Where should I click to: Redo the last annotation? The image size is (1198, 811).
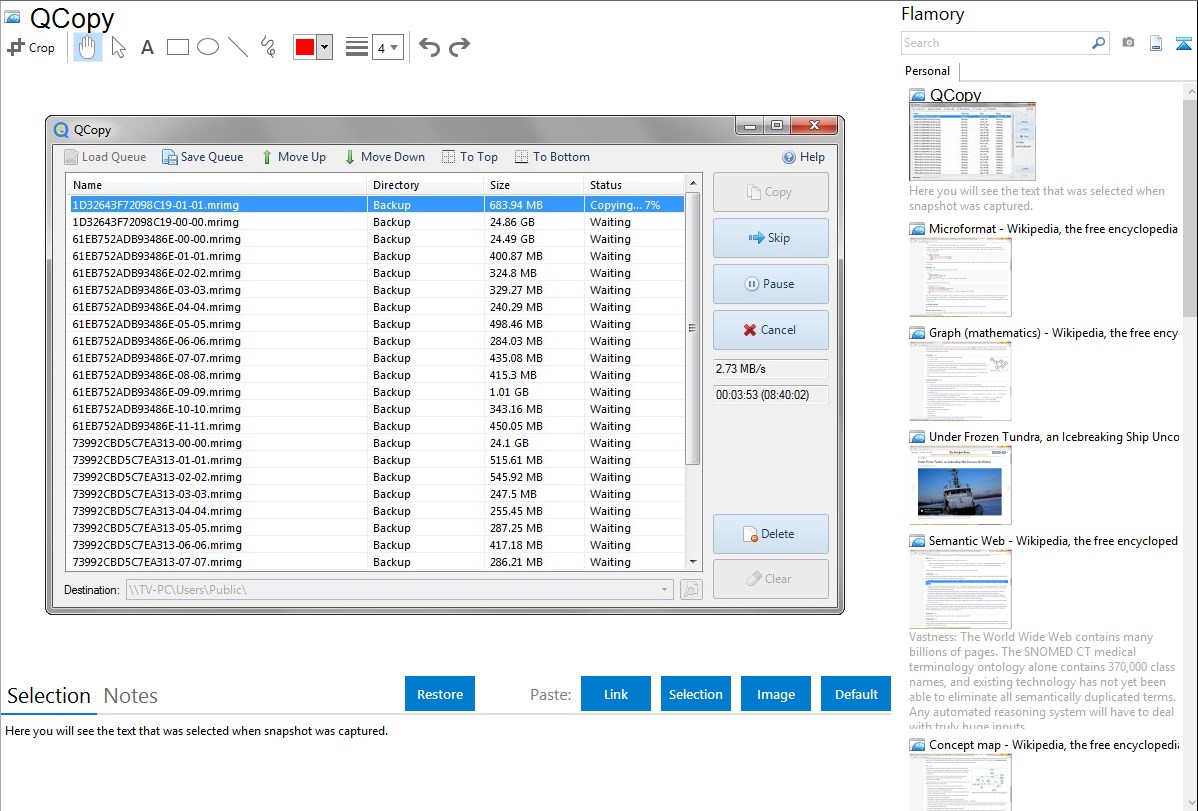coord(459,47)
